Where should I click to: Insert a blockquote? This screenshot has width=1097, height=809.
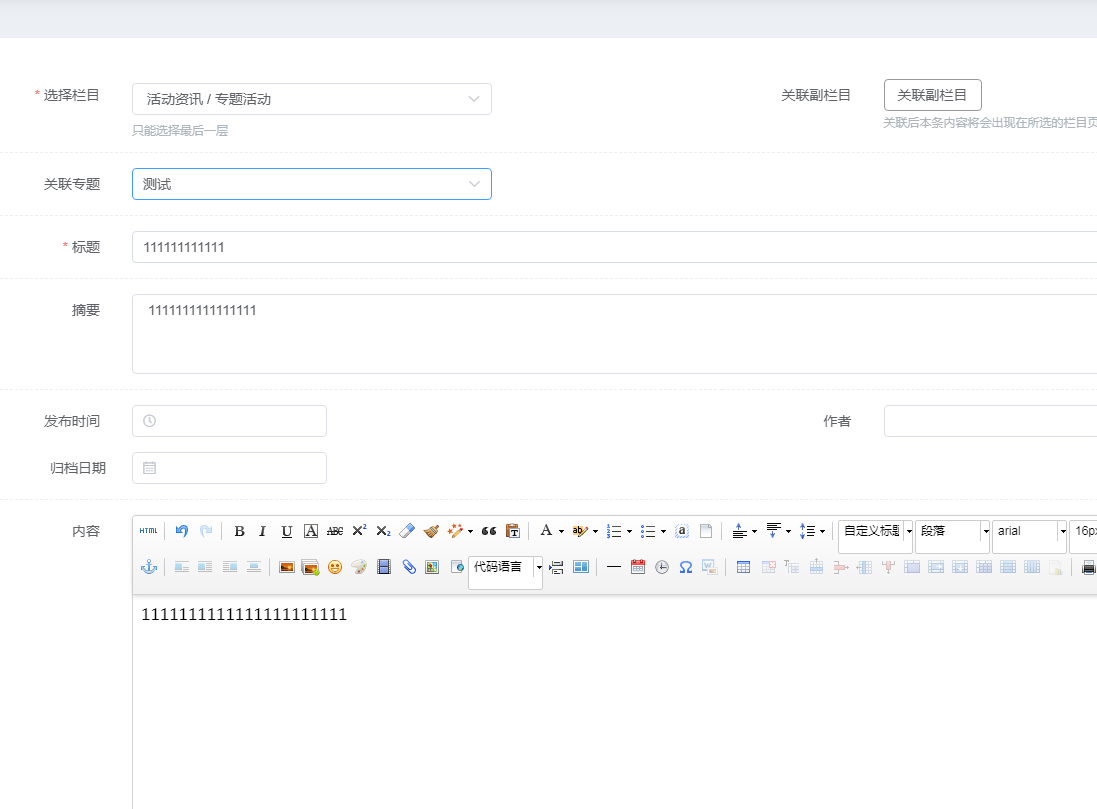click(489, 531)
